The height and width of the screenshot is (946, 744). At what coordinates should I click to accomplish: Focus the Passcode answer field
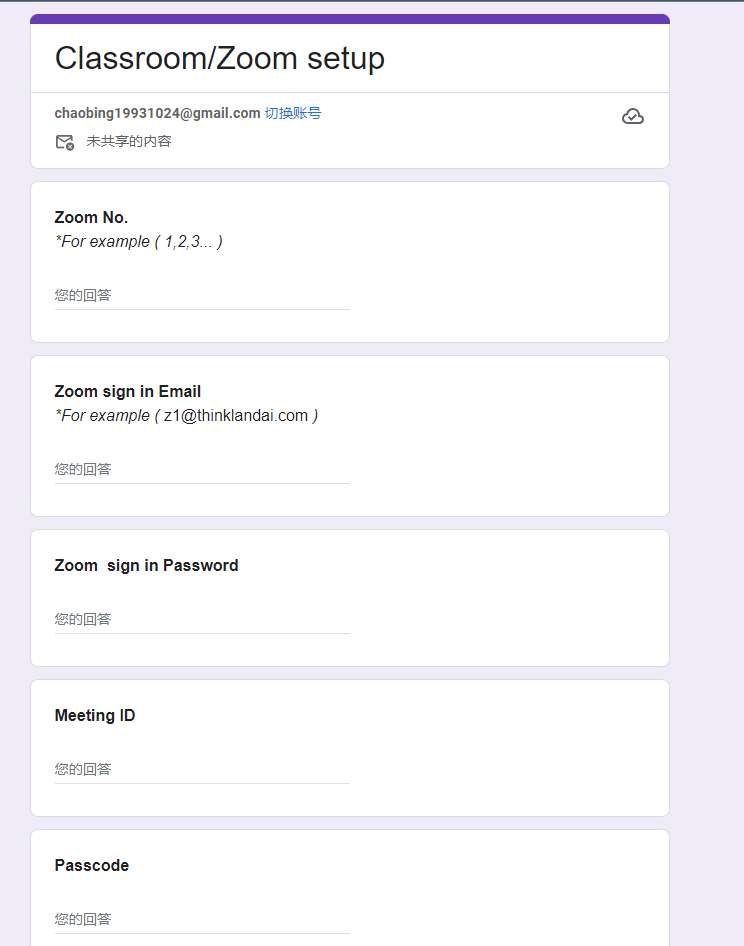pyautogui.click(x=202, y=920)
